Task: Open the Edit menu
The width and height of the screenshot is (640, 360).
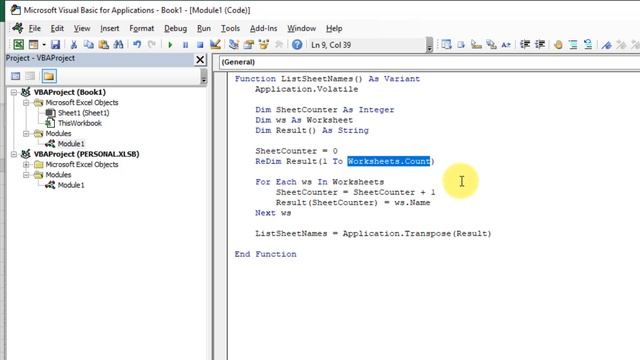Action: (57, 28)
